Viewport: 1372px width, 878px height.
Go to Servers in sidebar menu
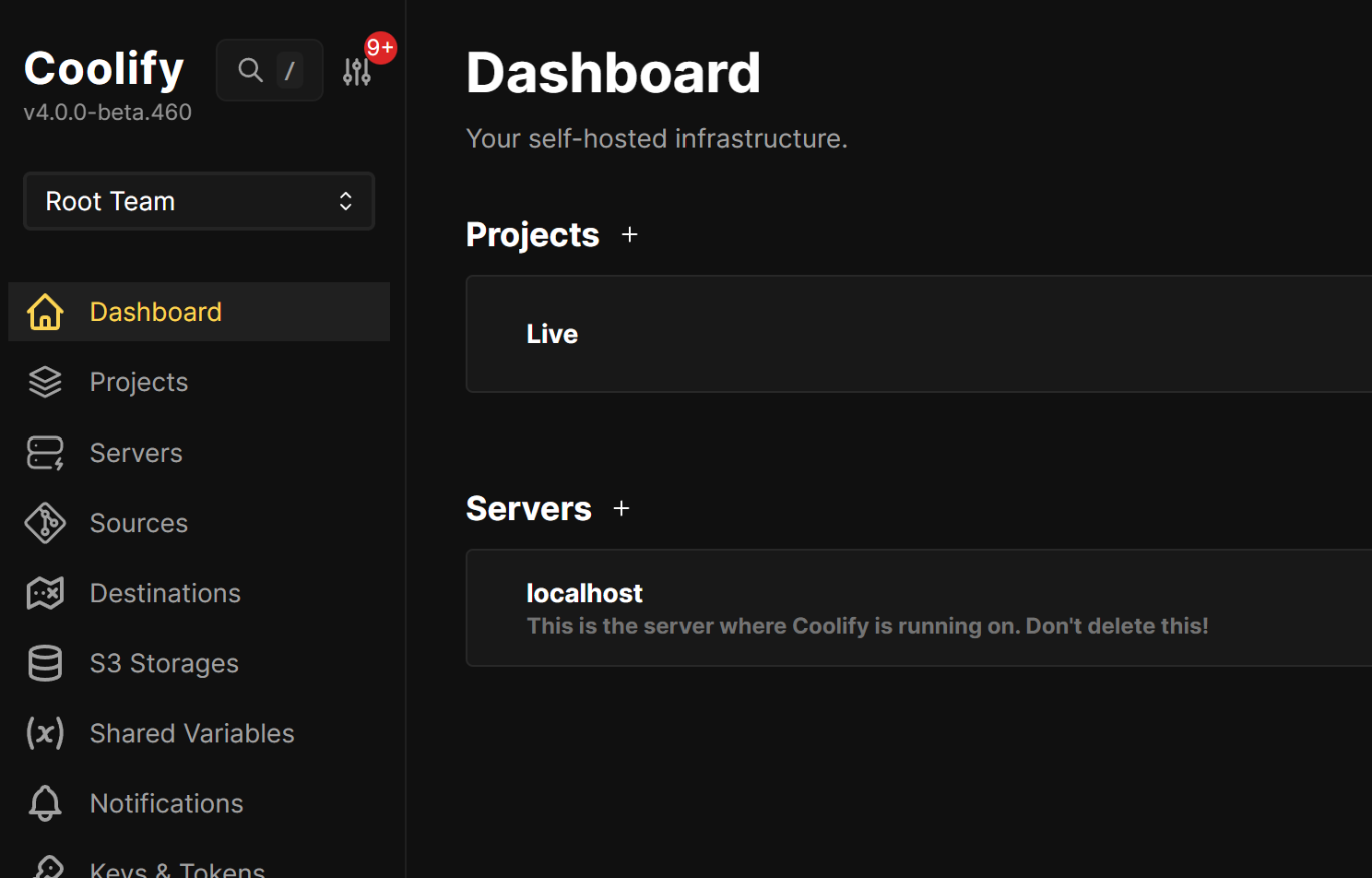click(136, 453)
